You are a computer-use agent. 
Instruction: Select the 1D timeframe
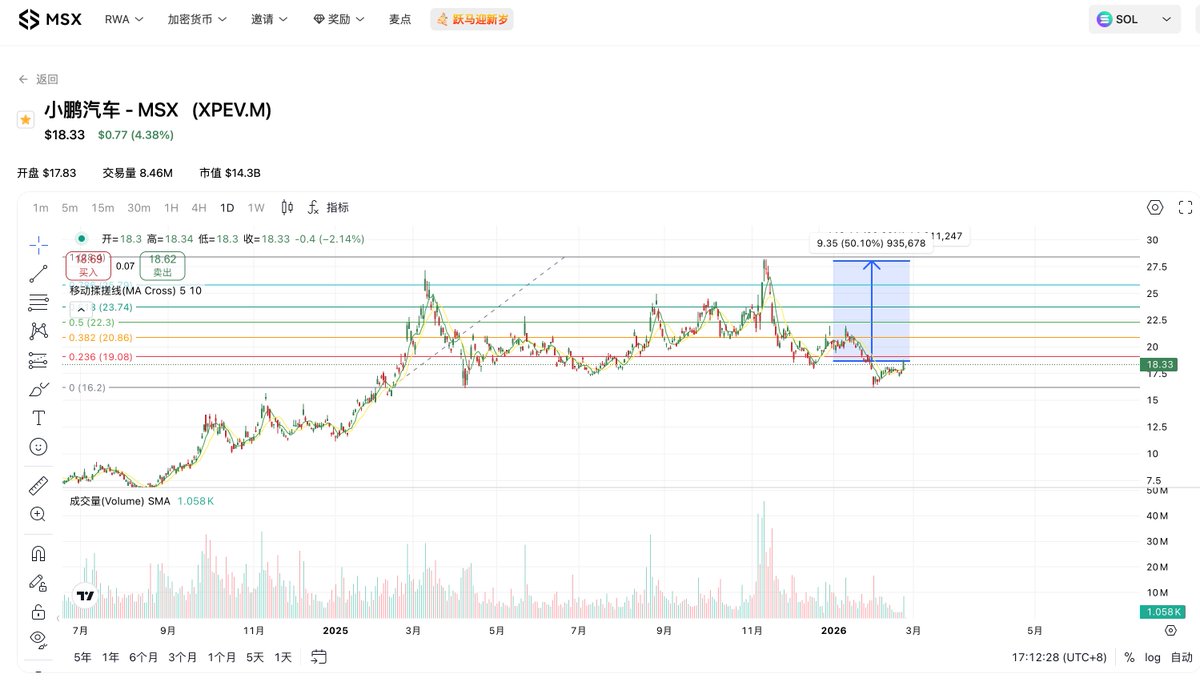point(227,207)
